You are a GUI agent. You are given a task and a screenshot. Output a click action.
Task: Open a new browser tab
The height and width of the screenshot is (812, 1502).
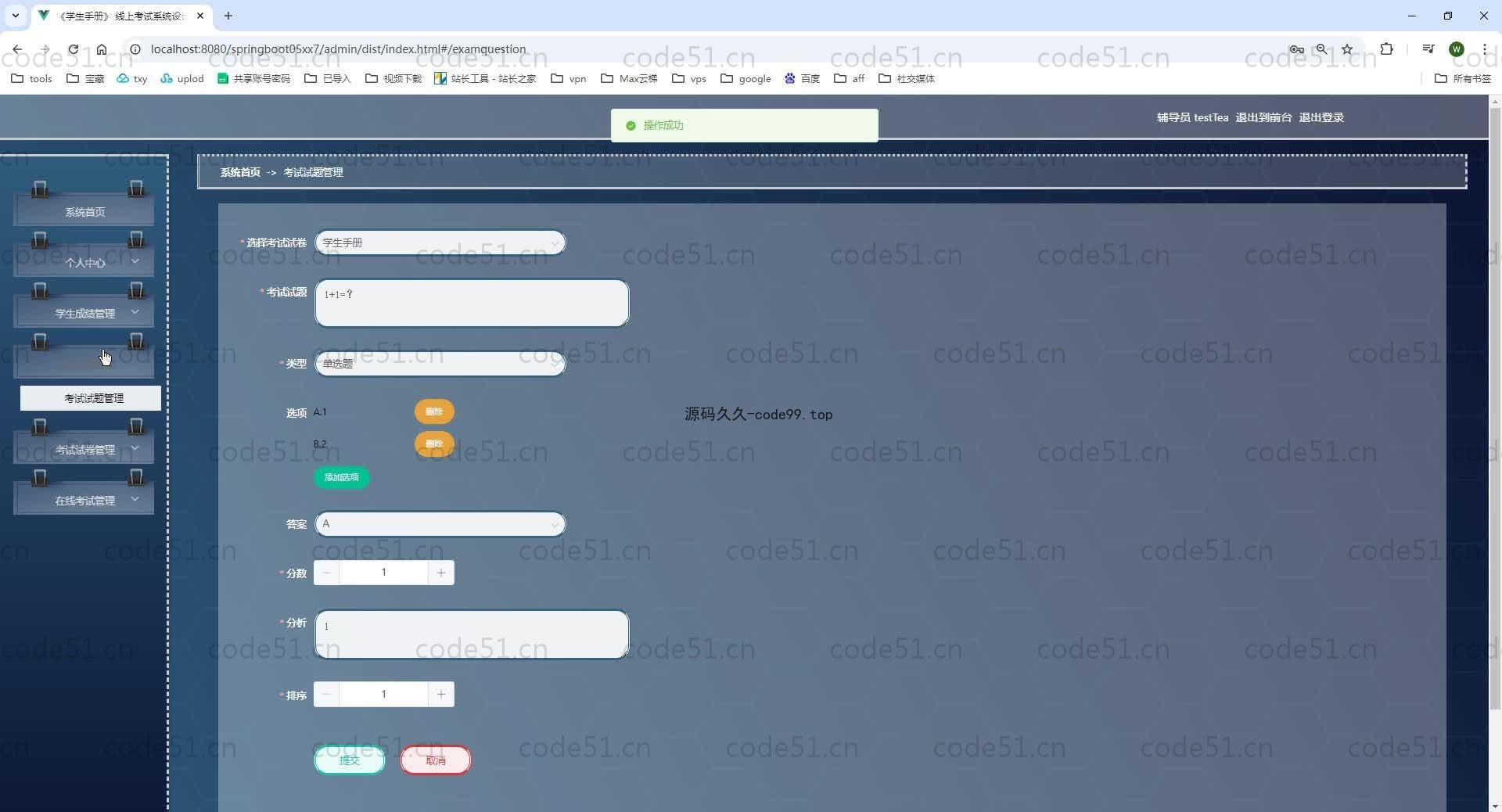point(228,16)
